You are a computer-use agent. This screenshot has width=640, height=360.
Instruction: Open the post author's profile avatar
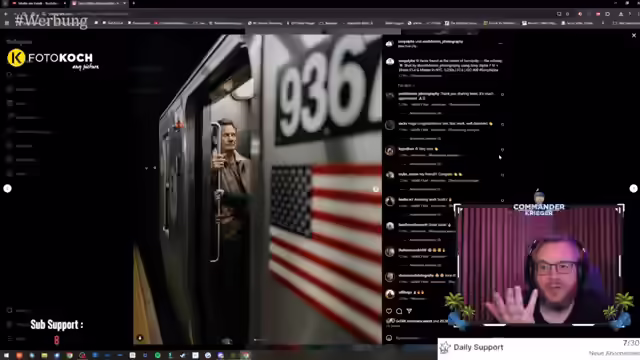click(390, 43)
